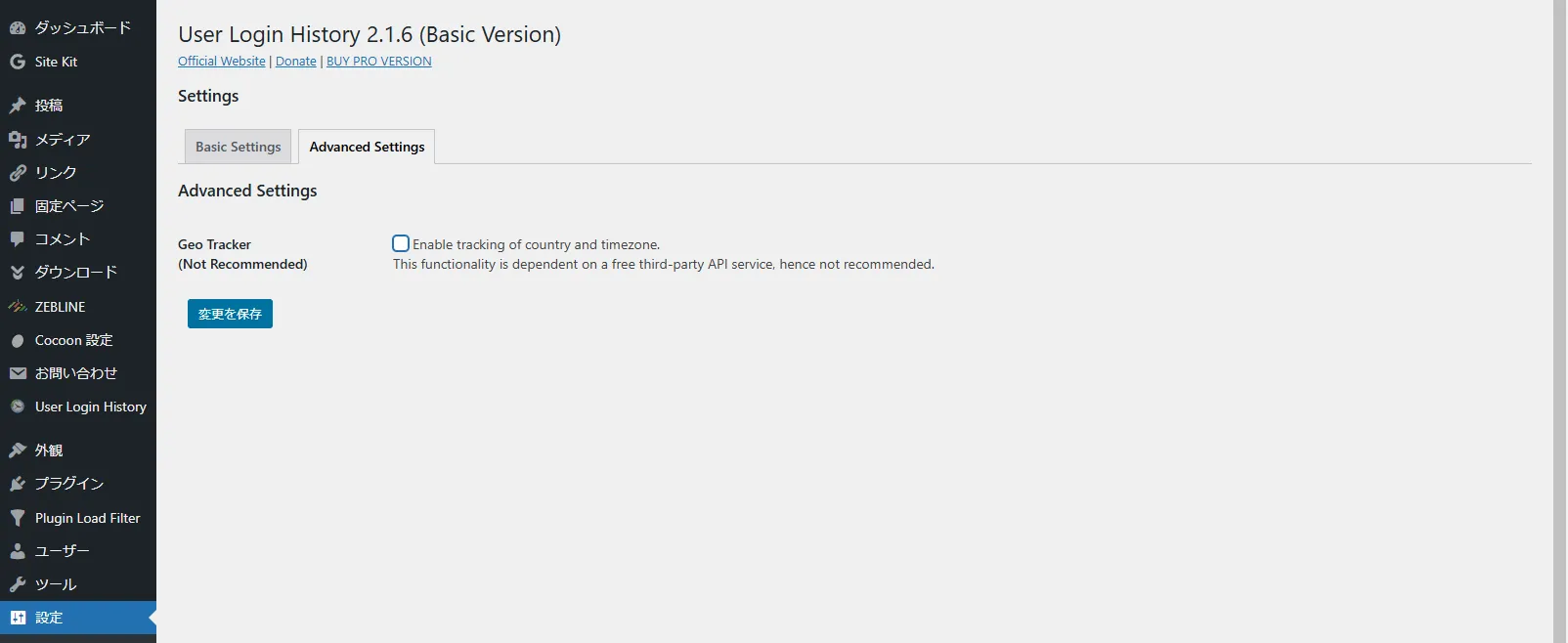Screen dimensions: 1568x643
Task: Open the dashboard icon in sidebar
Action: pos(18,28)
